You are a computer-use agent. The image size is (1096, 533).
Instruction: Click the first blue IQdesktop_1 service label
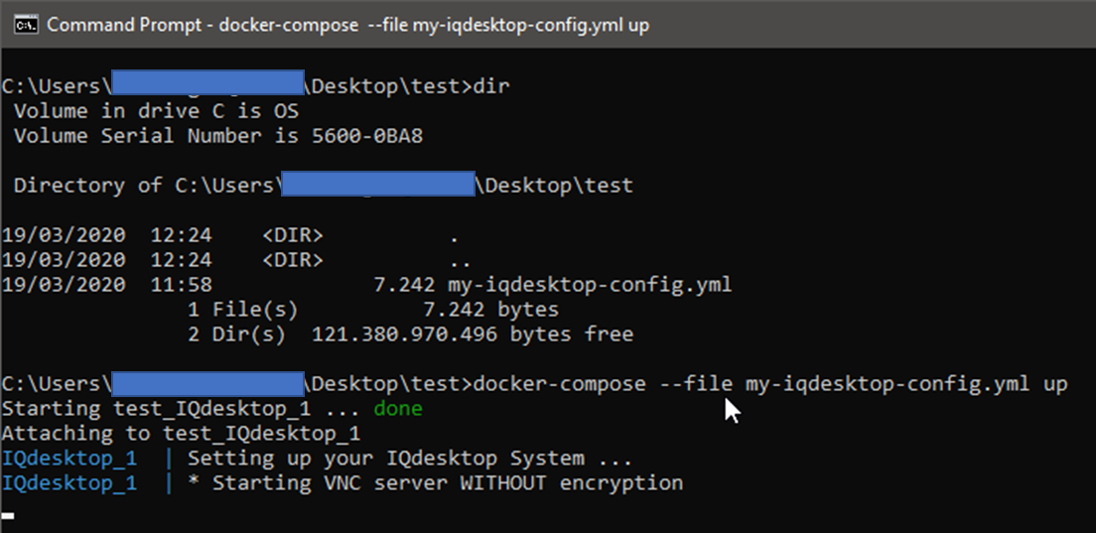pyautogui.click(x=69, y=458)
